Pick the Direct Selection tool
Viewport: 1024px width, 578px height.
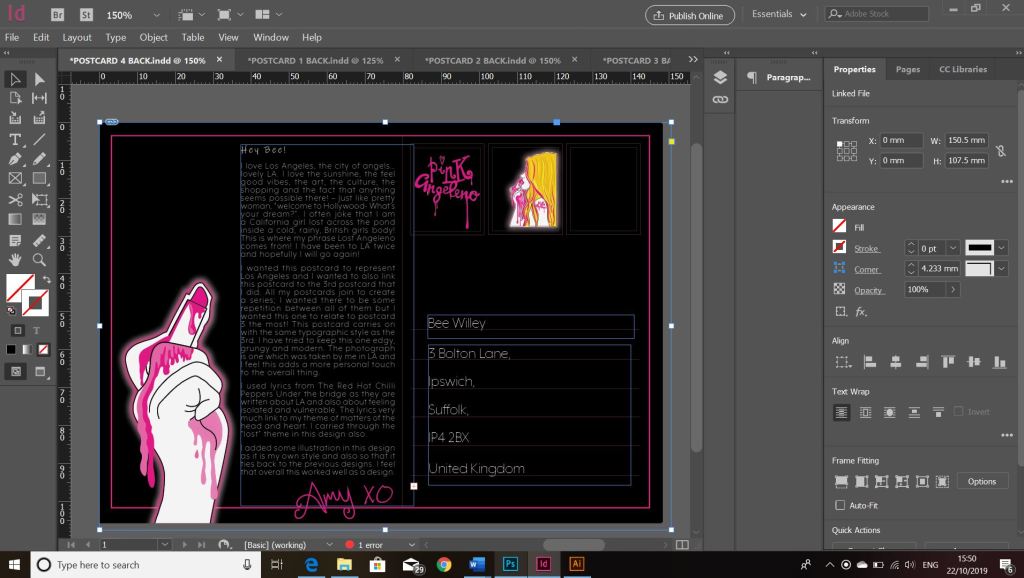pos(39,79)
